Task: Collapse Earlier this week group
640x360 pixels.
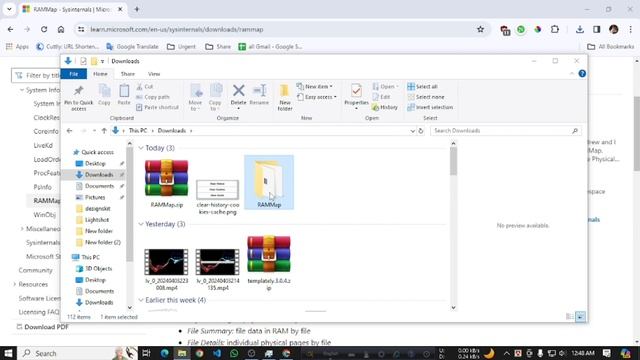Action: [x=141, y=300]
